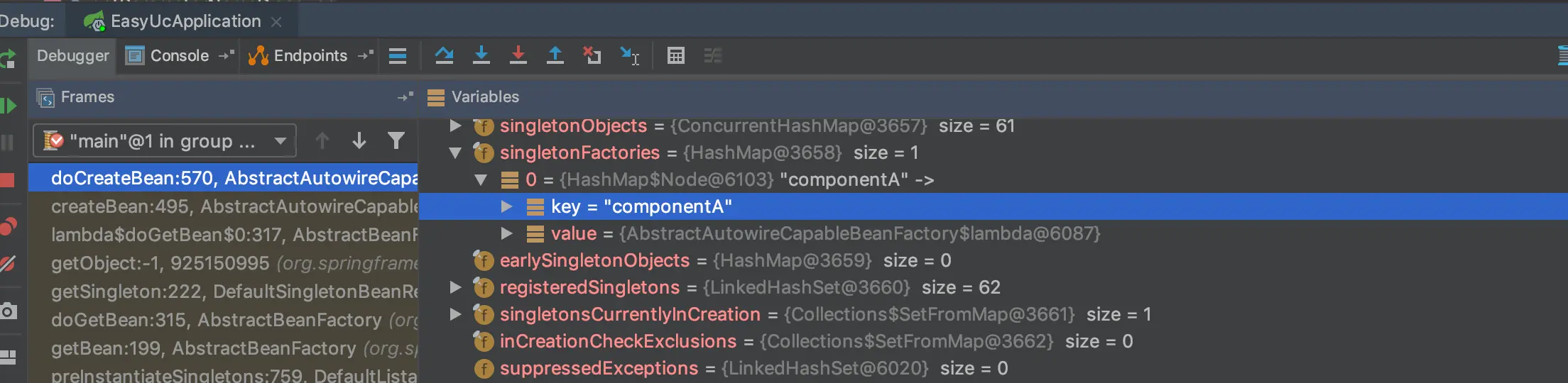This screenshot has height=383, width=1568.
Task: Switch to the Console tab
Action: click(178, 55)
